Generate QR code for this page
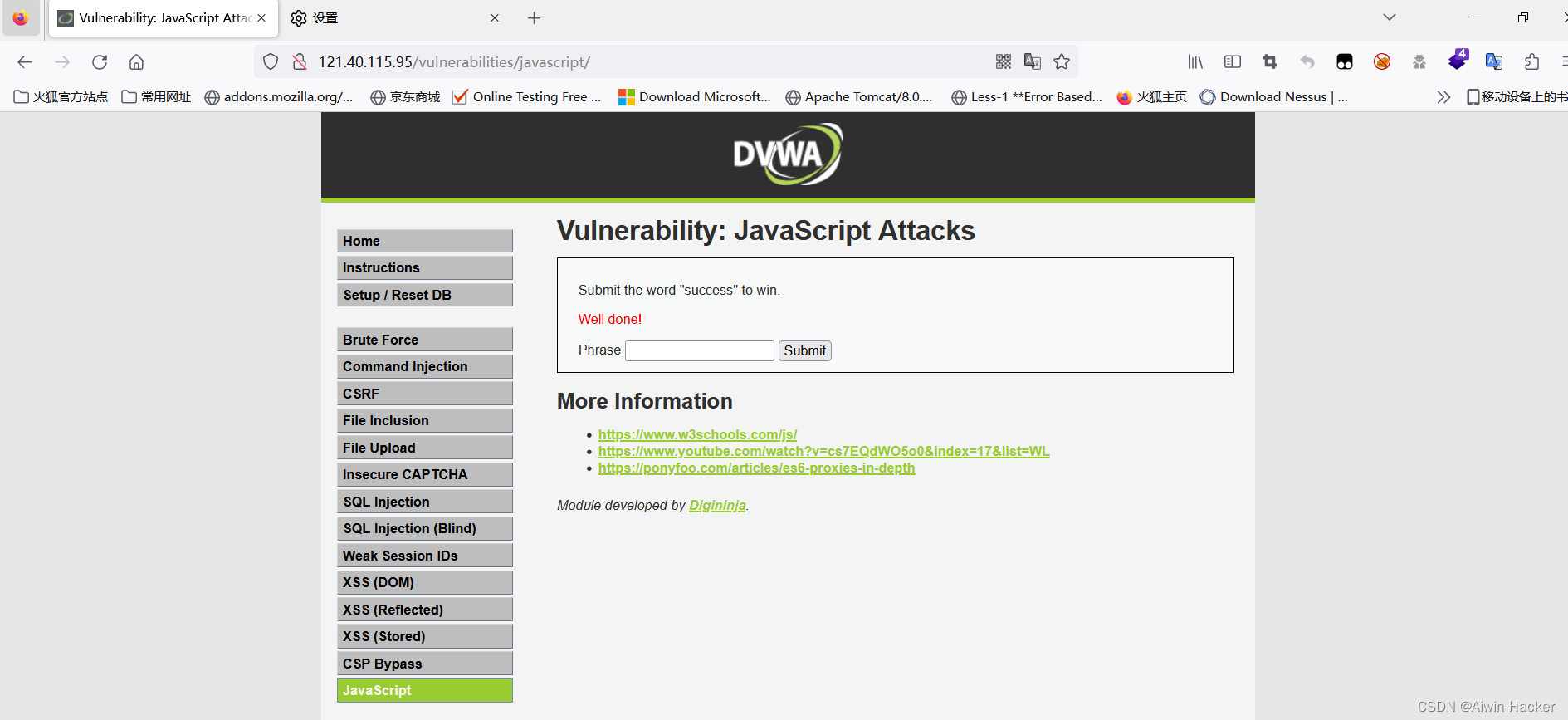Screen dimensions: 1568x720 coord(1004,61)
